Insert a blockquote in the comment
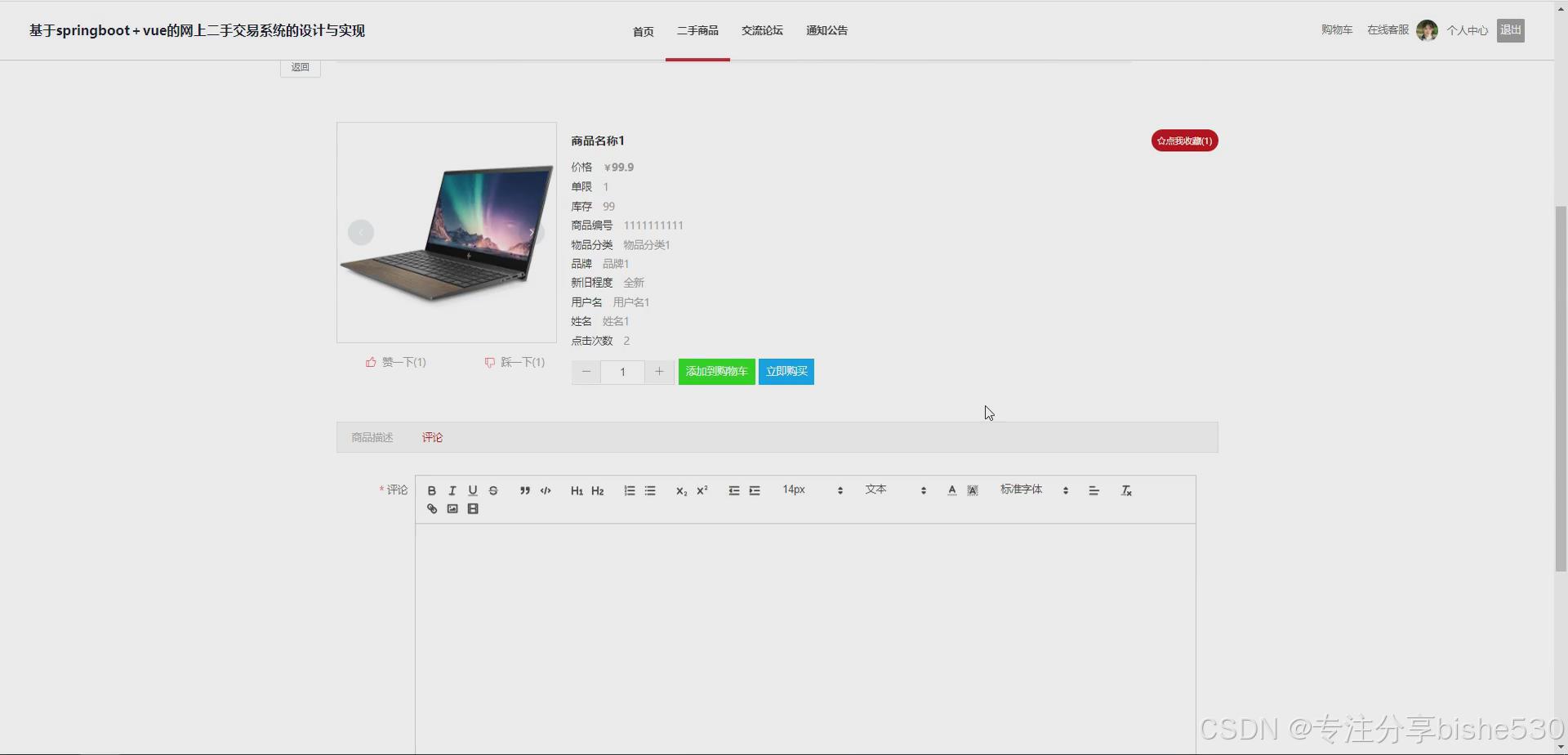 (x=524, y=490)
